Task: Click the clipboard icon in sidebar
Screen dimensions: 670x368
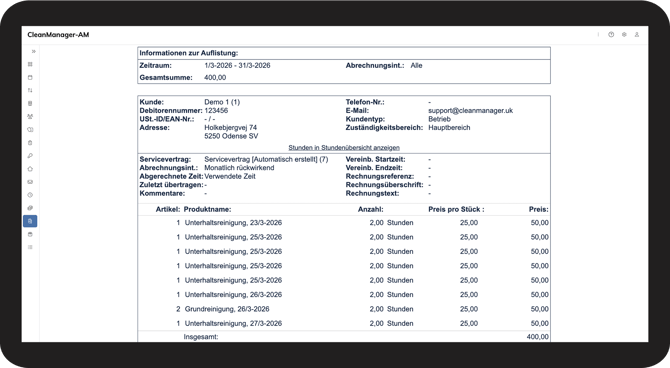Action: click(30, 143)
